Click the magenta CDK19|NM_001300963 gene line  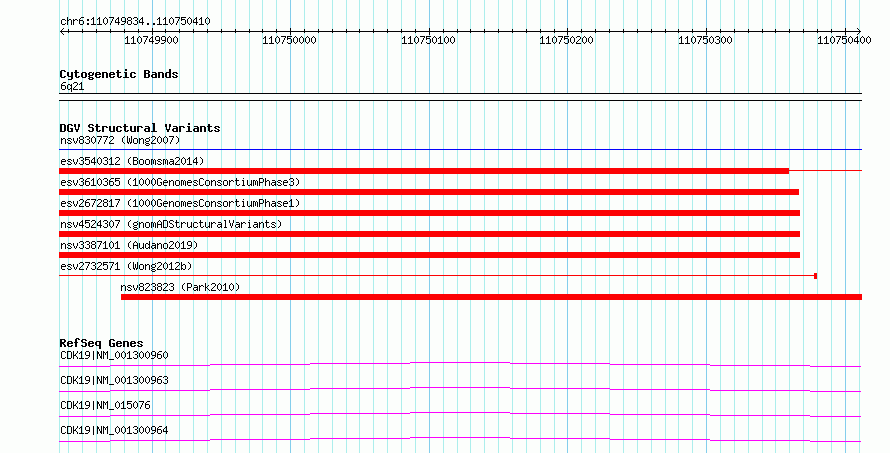[460, 389]
